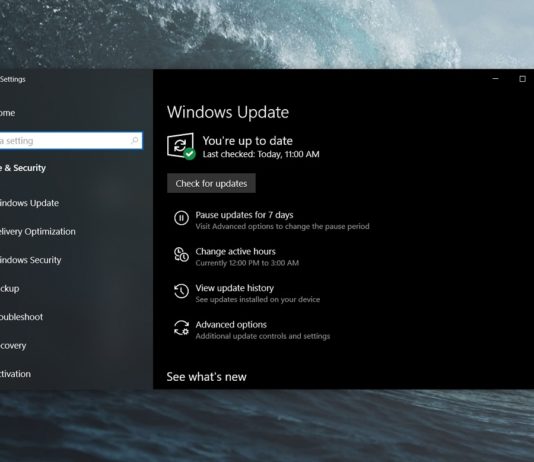The height and width of the screenshot is (462, 534).
Task: Click the Check for updates button
Action: click(x=211, y=183)
